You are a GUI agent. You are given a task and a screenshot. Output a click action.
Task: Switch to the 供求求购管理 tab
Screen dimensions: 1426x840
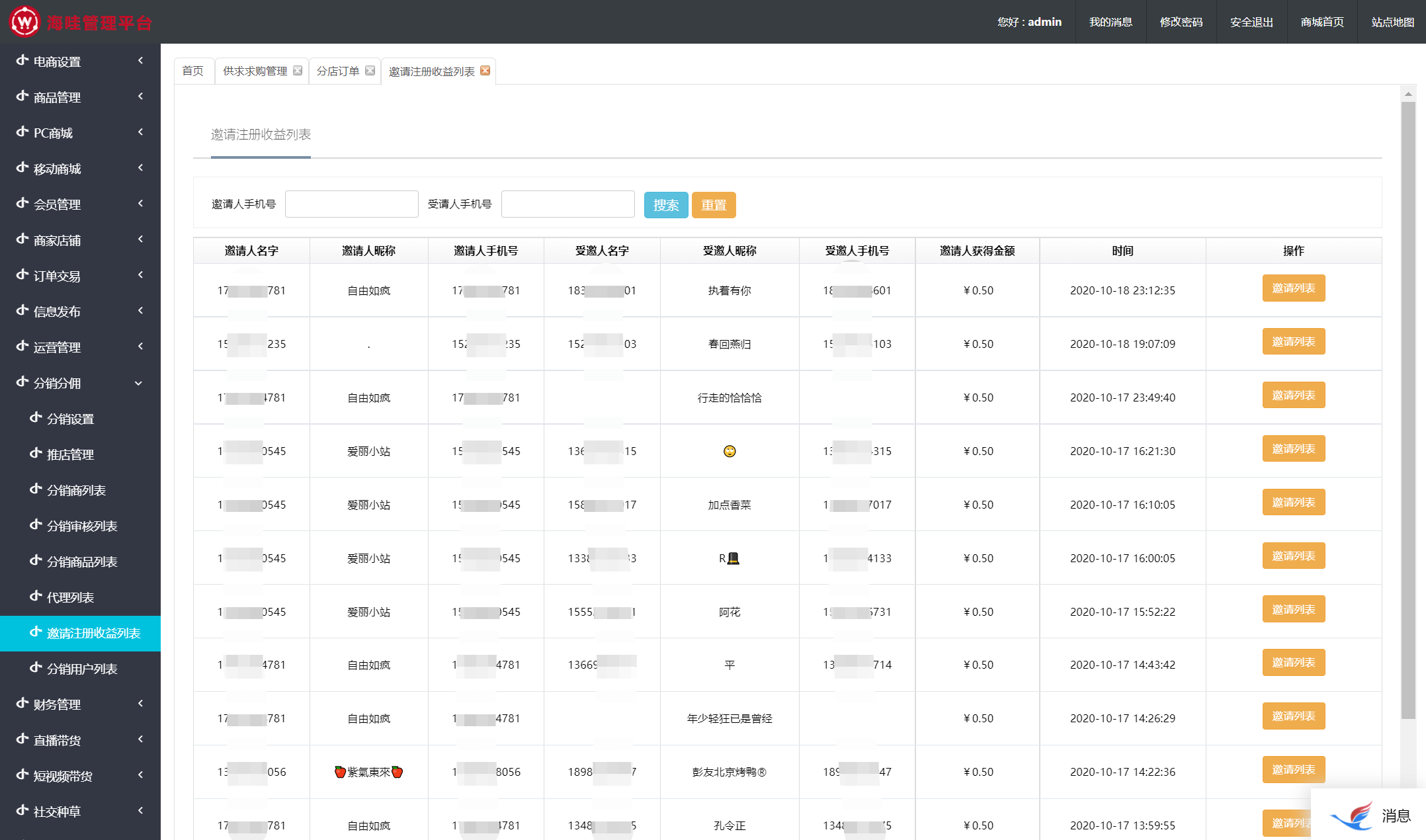(x=255, y=71)
